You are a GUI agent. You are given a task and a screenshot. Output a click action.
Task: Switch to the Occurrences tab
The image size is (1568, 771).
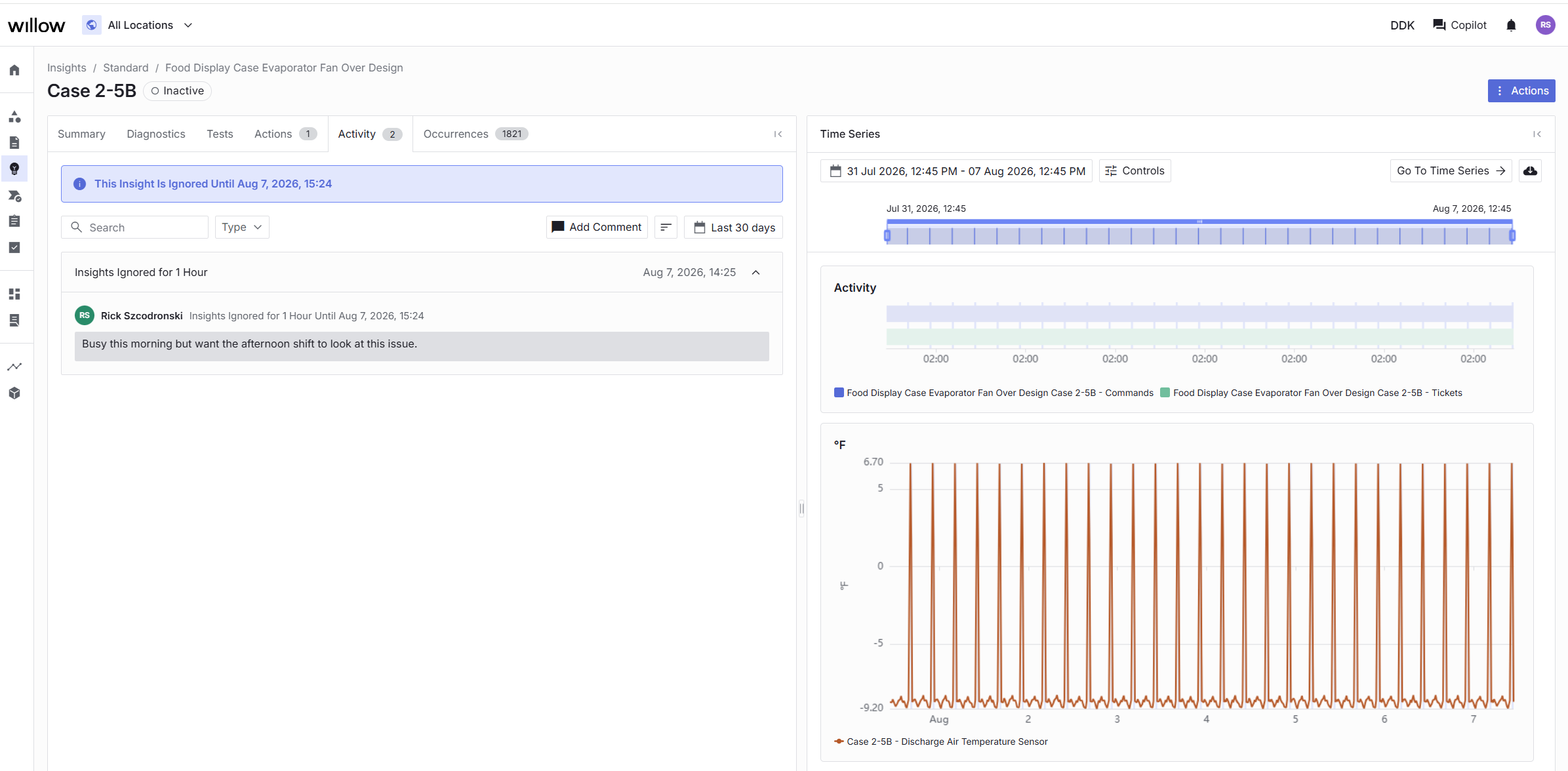coord(475,134)
